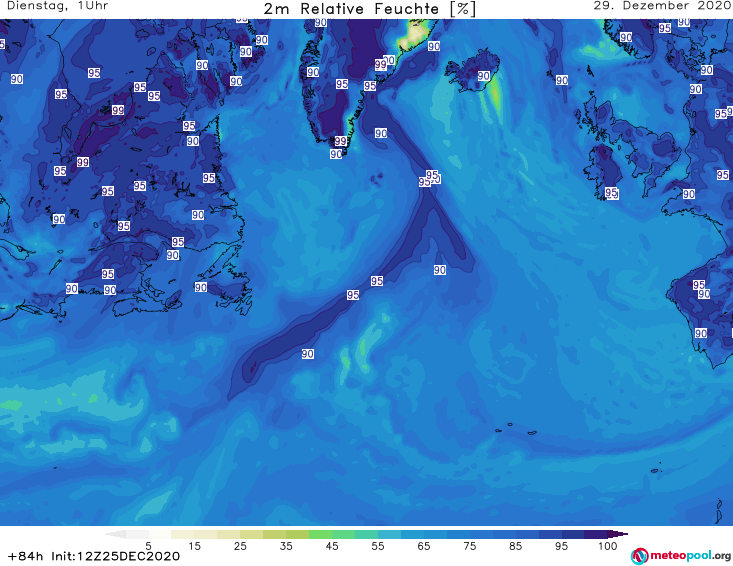This screenshot has height=566, width=733.
Task: Click the meteopool.org logo icon
Action: click(x=640, y=556)
